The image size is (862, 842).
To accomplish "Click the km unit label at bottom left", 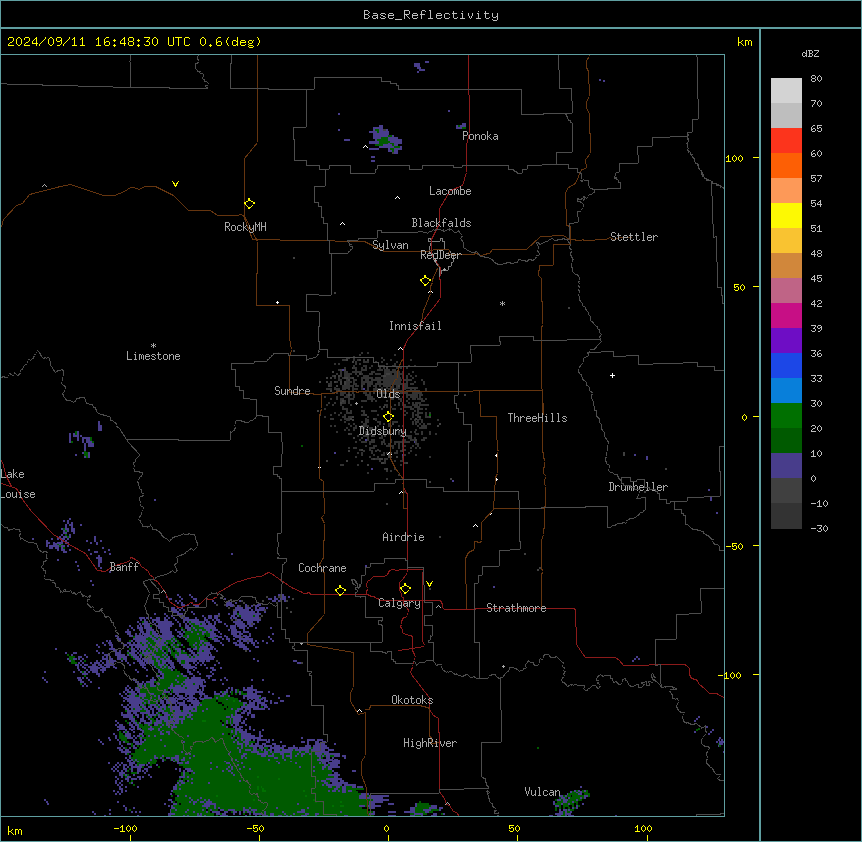I will pyautogui.click(x=15, y=830).
